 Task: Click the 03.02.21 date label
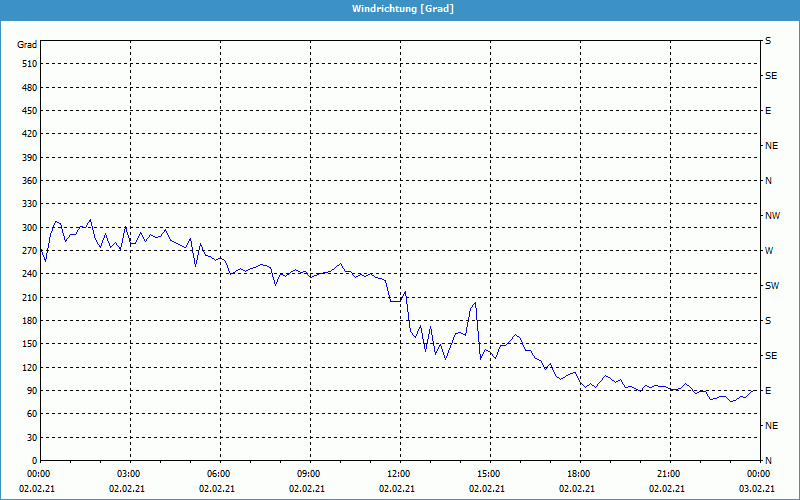click(757, 489)
